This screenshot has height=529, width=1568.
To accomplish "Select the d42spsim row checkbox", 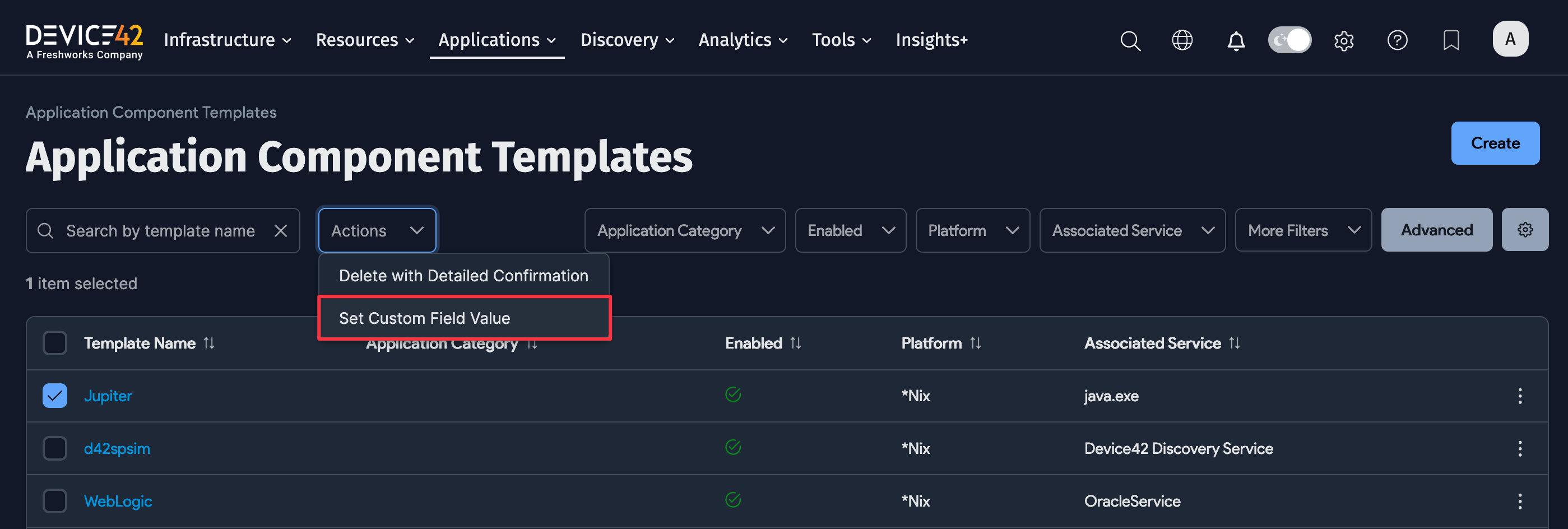I will point(55,449).
